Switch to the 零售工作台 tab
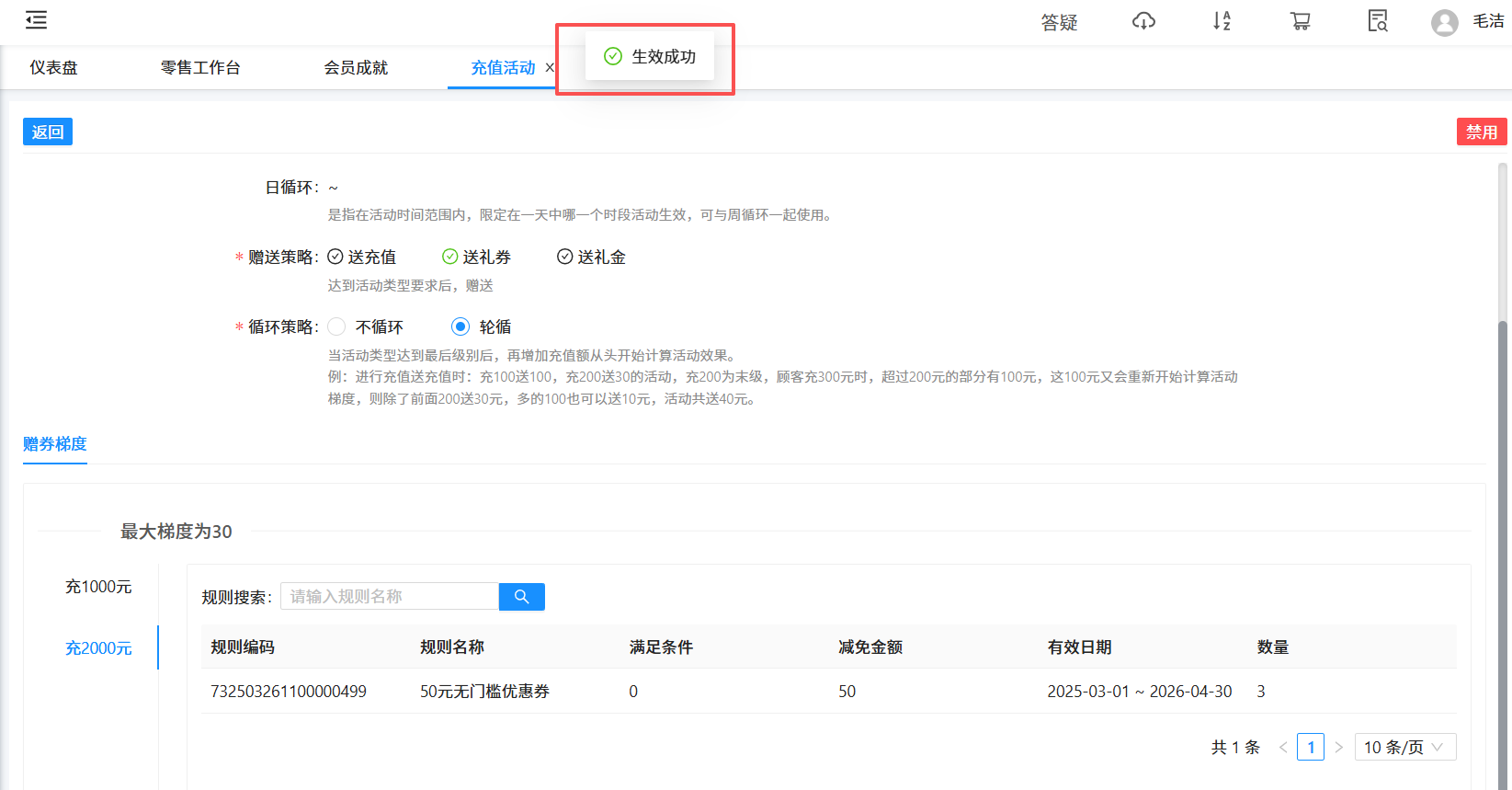Viewport: 1512px width, 790px height. pyautogui.click(x=200, y=67)
